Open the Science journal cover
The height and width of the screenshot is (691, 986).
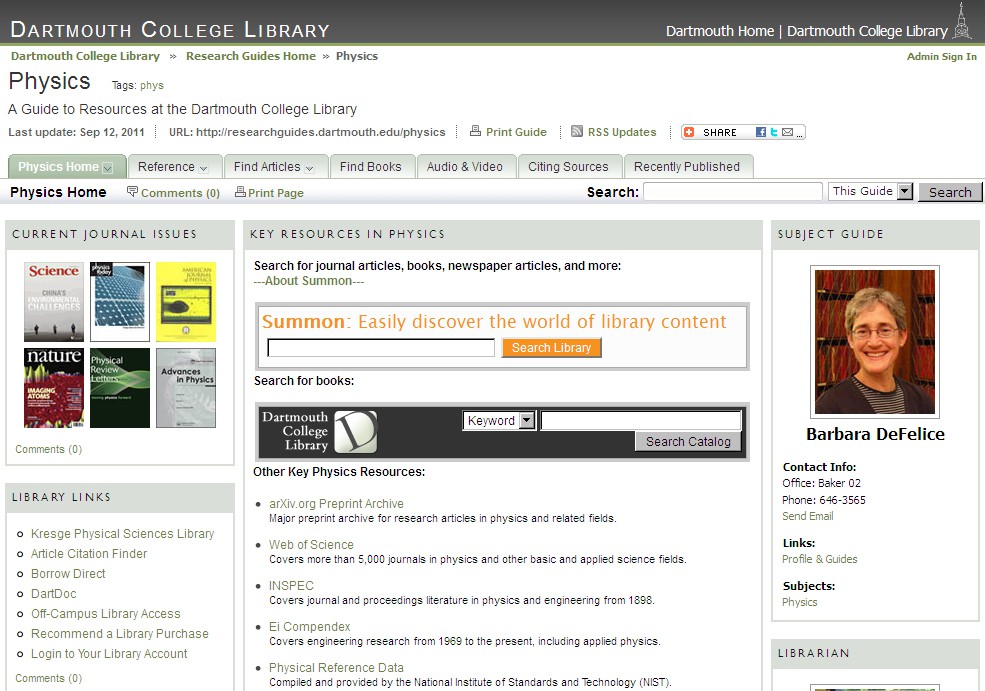point(53,302)
